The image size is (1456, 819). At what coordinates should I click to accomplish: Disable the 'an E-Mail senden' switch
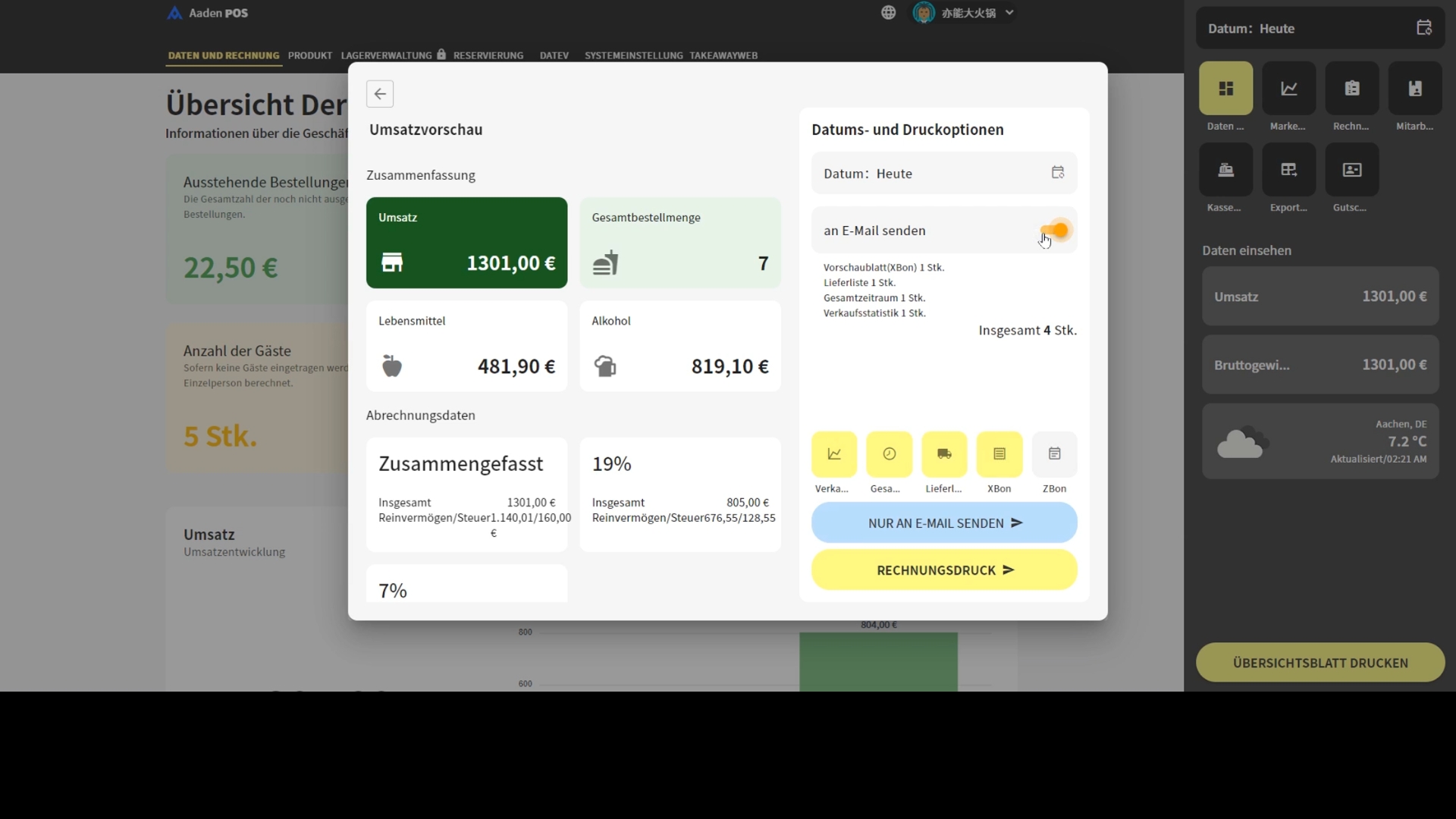(1055, 231)
